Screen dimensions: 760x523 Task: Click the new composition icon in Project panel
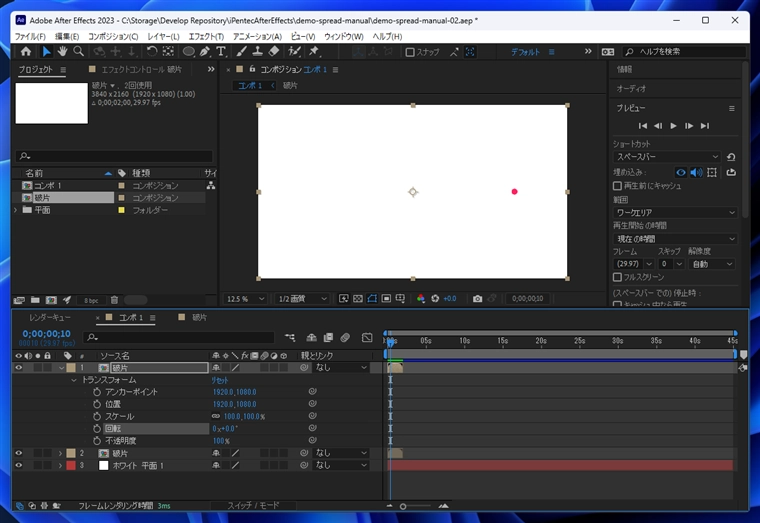(x=51, y=300)
